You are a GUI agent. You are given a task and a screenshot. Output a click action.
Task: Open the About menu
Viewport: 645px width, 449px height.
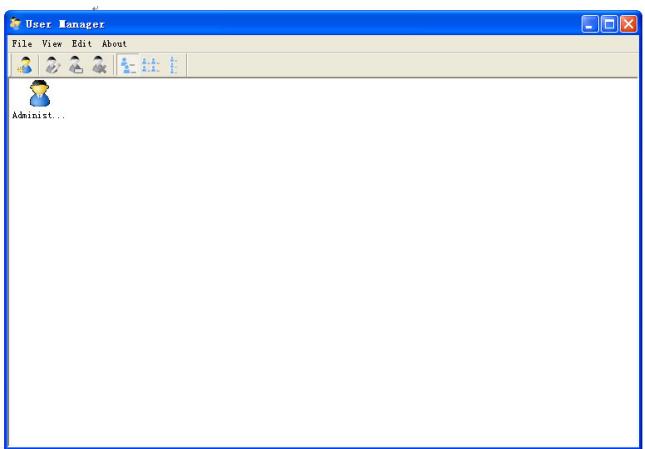[114, 44]
